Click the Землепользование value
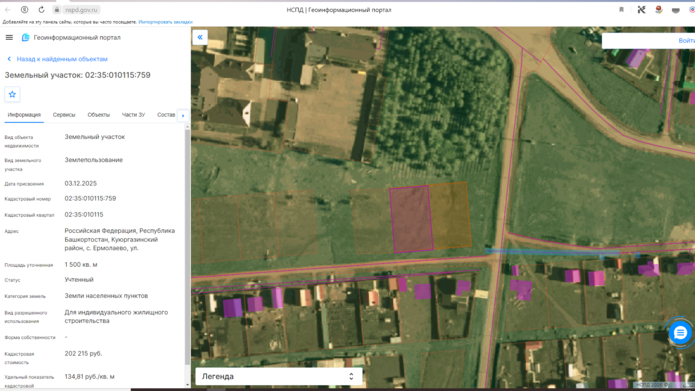 pos(94,160)
